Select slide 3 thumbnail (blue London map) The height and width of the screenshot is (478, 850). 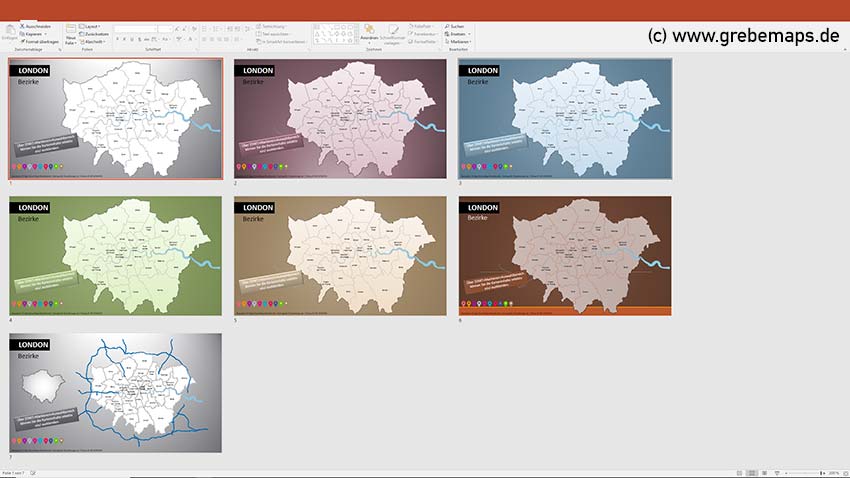[x=565, y=119]
